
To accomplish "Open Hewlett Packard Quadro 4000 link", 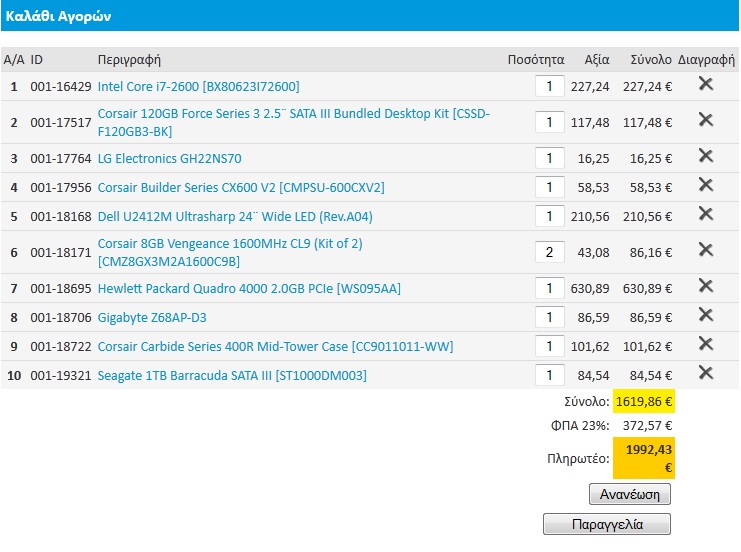I will coord(249,288).
